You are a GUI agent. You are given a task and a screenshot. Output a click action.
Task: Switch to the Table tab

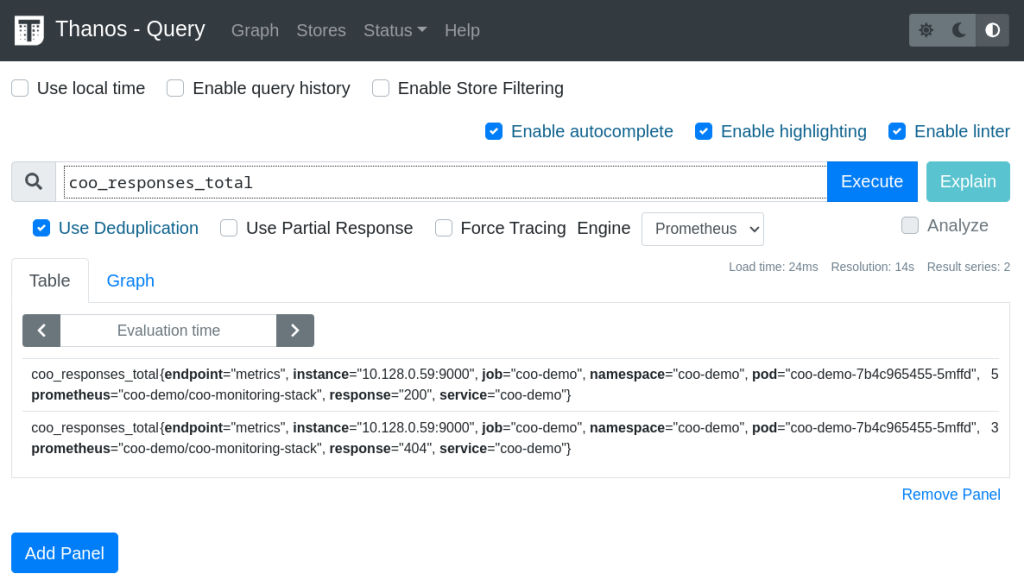click(x=50, y=281)
